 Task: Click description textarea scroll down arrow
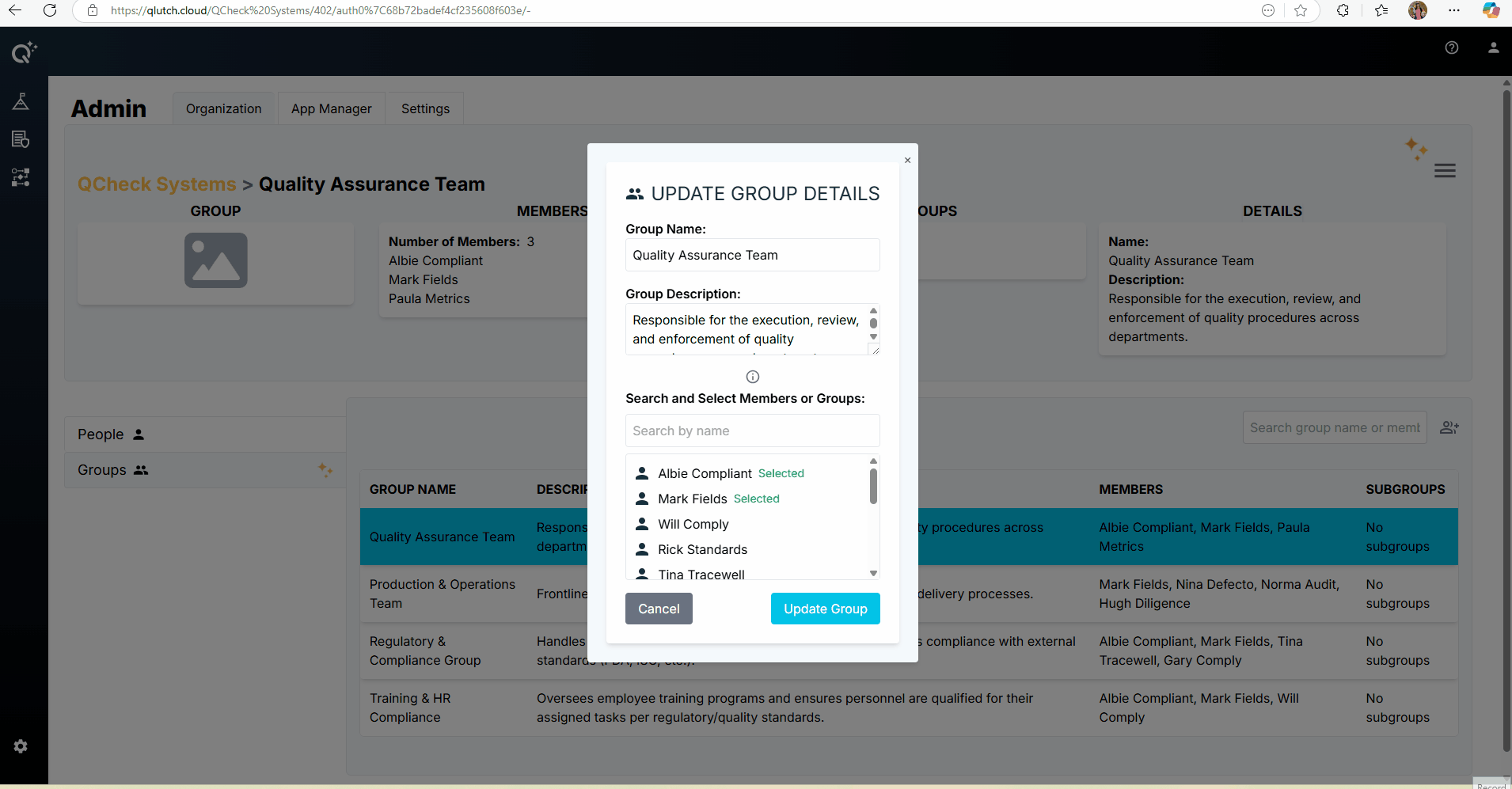point(873,337)
